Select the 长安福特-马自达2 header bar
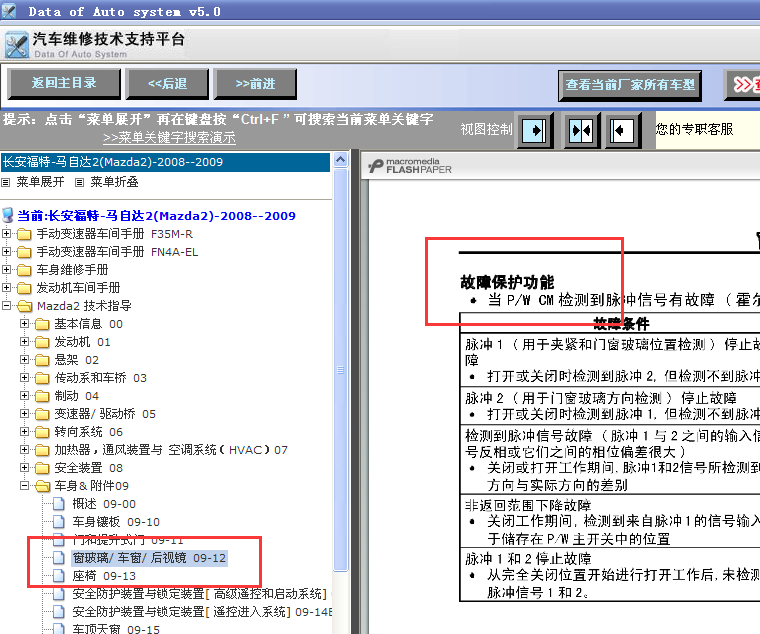Viewport: 760px width, 634px height. click(x=165, y=162)
